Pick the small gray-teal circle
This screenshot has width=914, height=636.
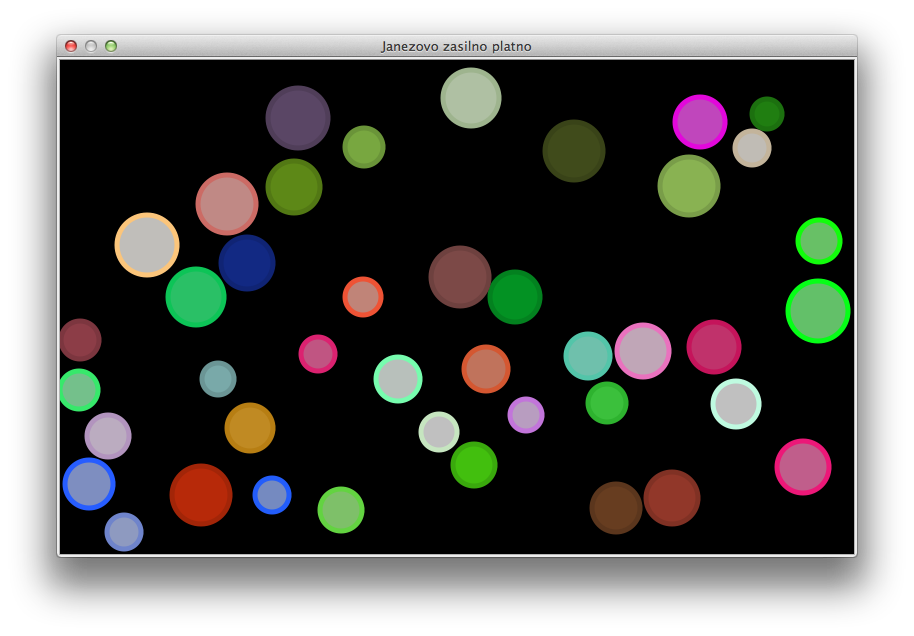[x=218, y=379]
